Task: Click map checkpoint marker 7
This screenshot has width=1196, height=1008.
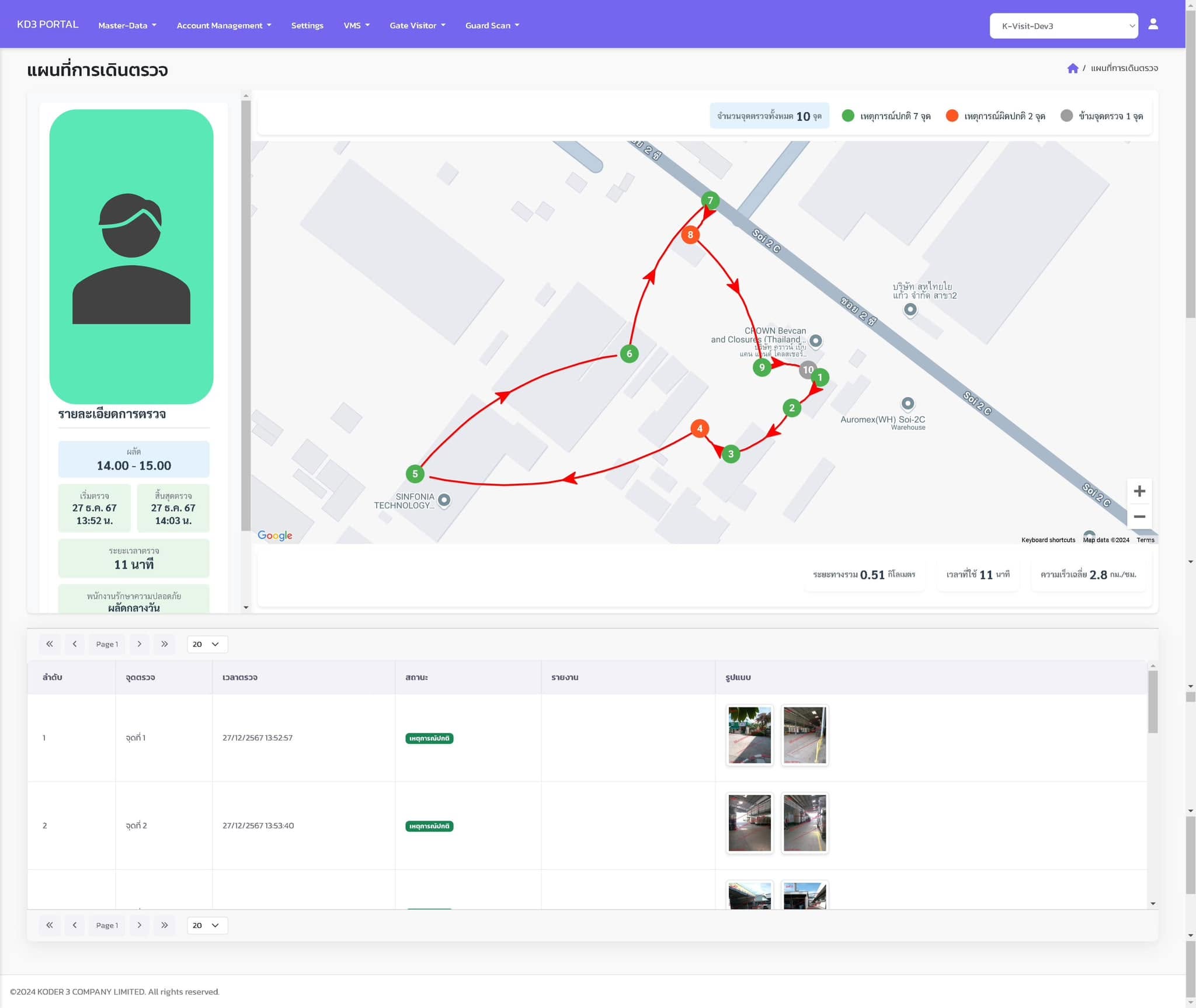Action: pyautogui.click(x=710, y=200)
